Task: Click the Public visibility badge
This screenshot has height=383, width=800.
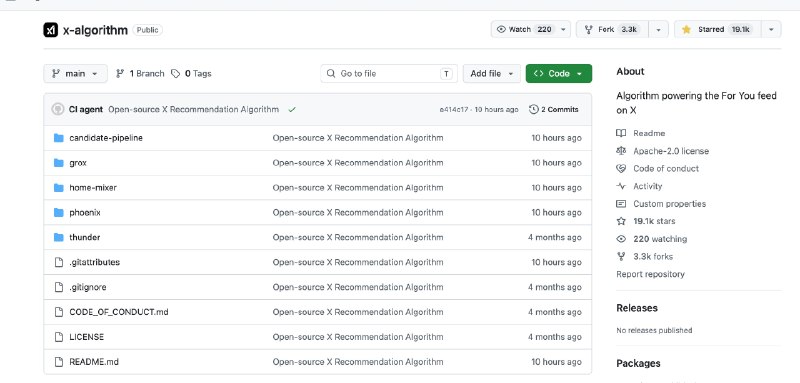Action: click(147, 30)
